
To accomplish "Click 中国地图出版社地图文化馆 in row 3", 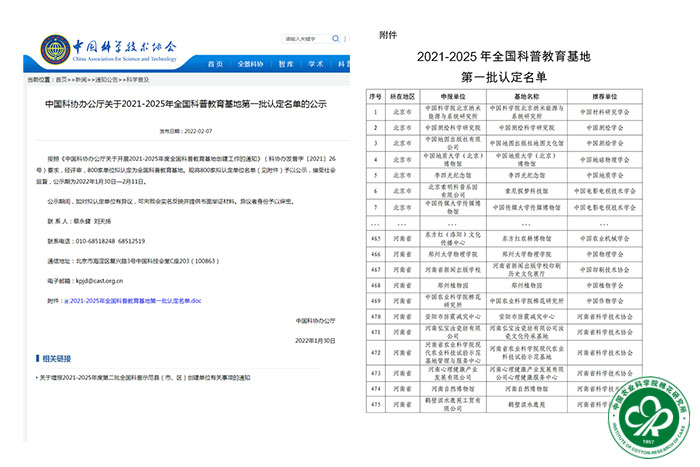I will click(x=527, y=143).
